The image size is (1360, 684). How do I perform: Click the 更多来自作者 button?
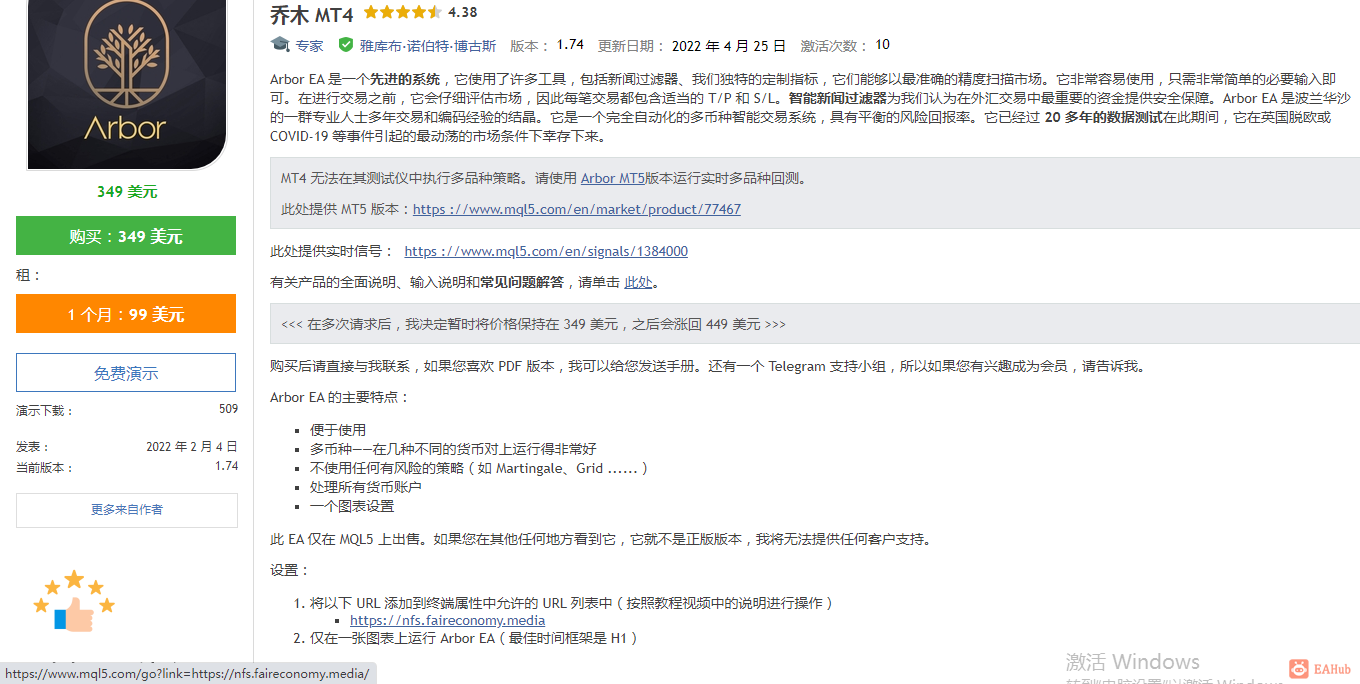coord(127,510)
